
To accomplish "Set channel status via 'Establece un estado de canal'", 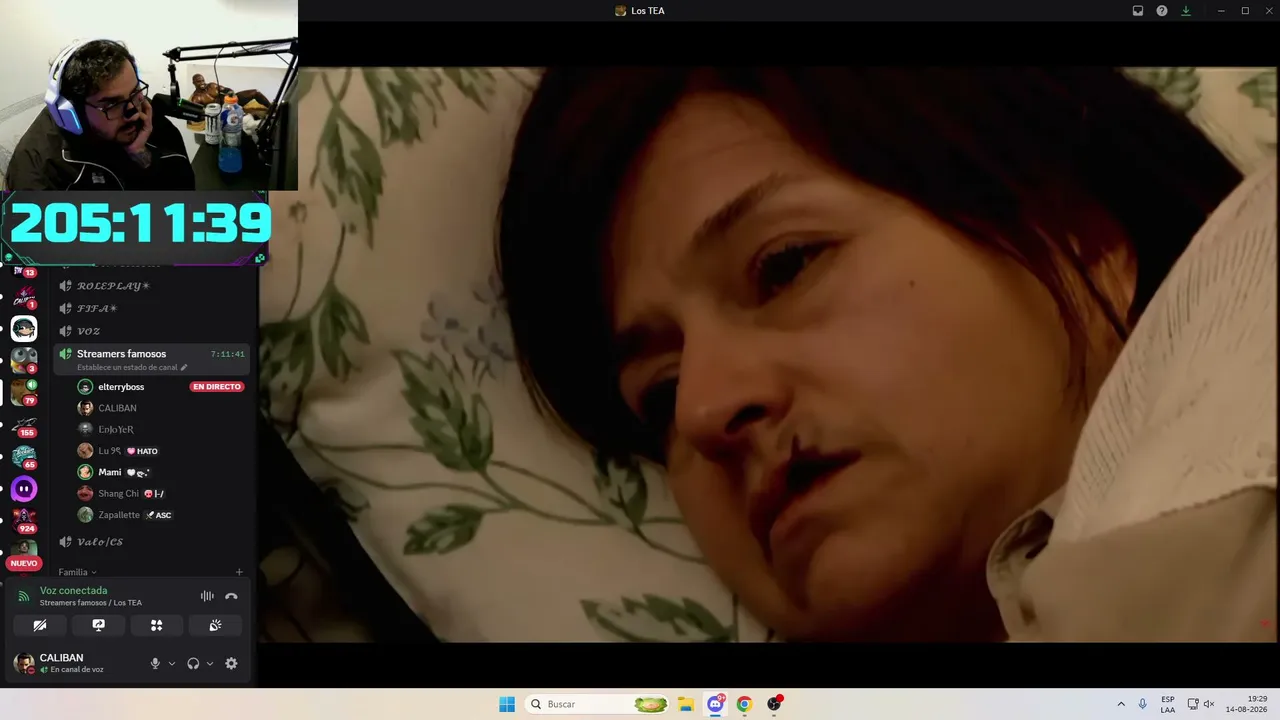I will click(132, 367).
